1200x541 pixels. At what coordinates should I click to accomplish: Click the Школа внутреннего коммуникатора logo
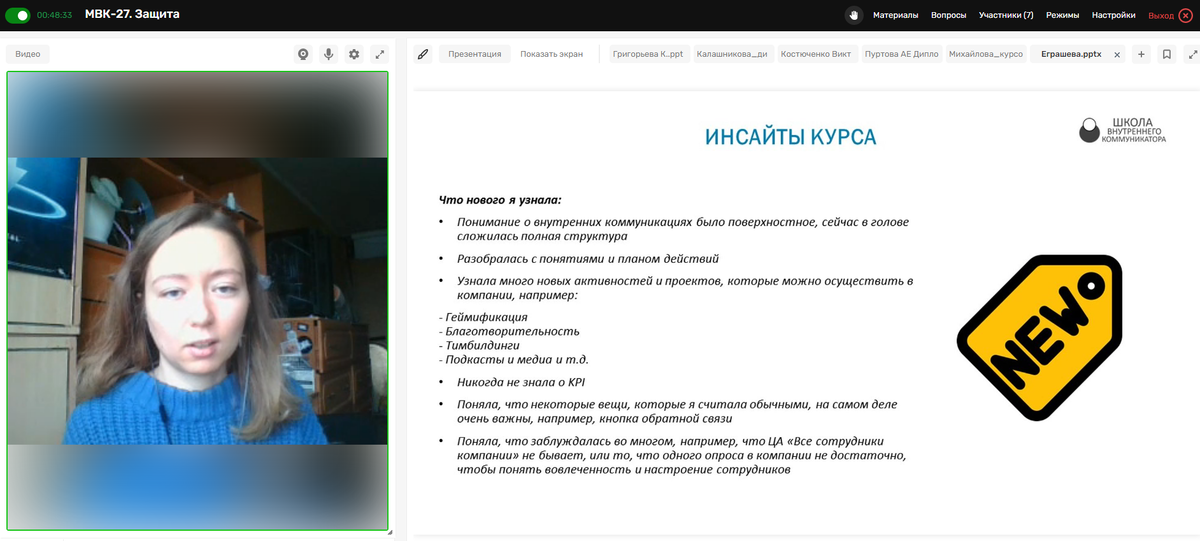point(1123,129)
